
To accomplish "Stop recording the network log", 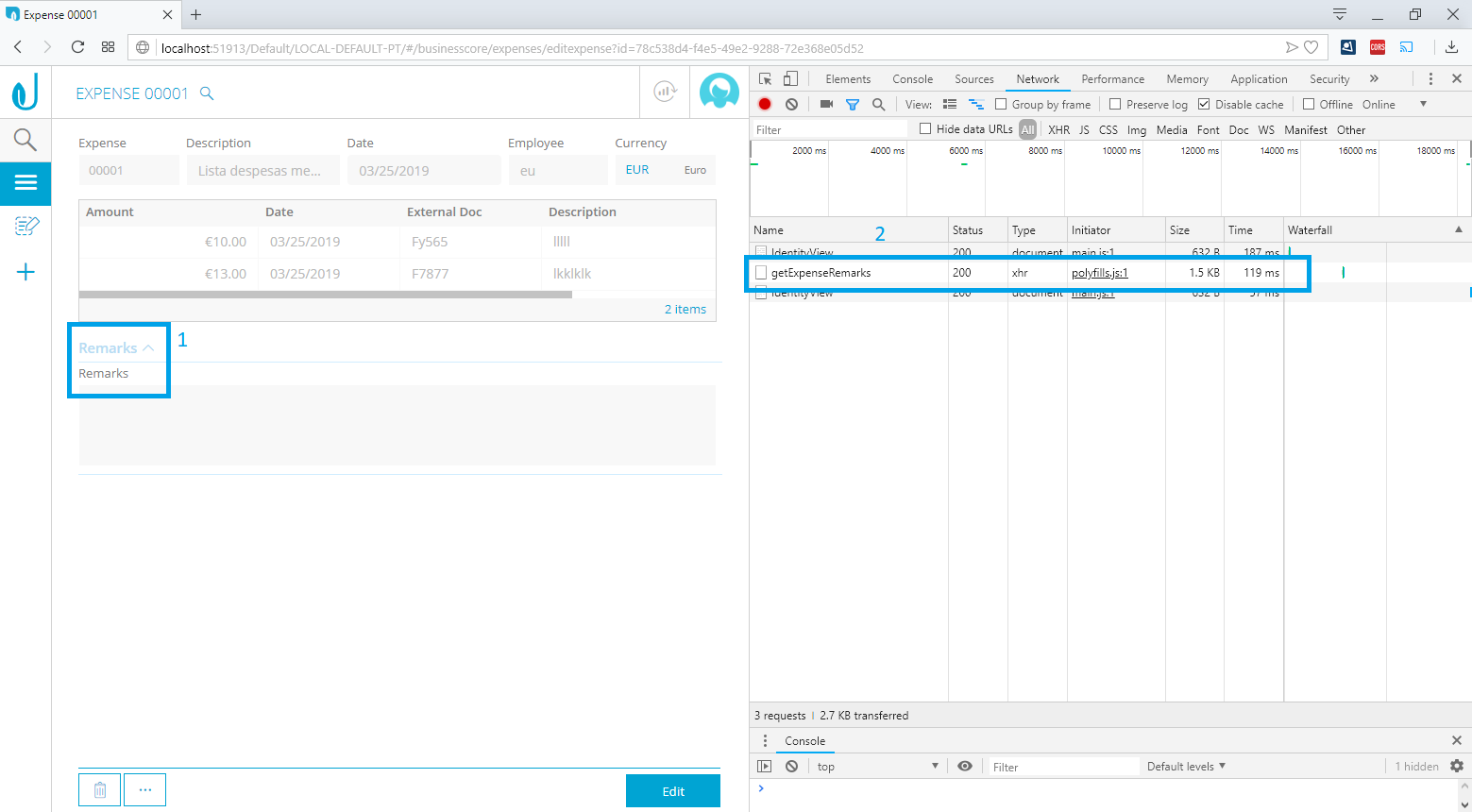I will click(765, 104).
